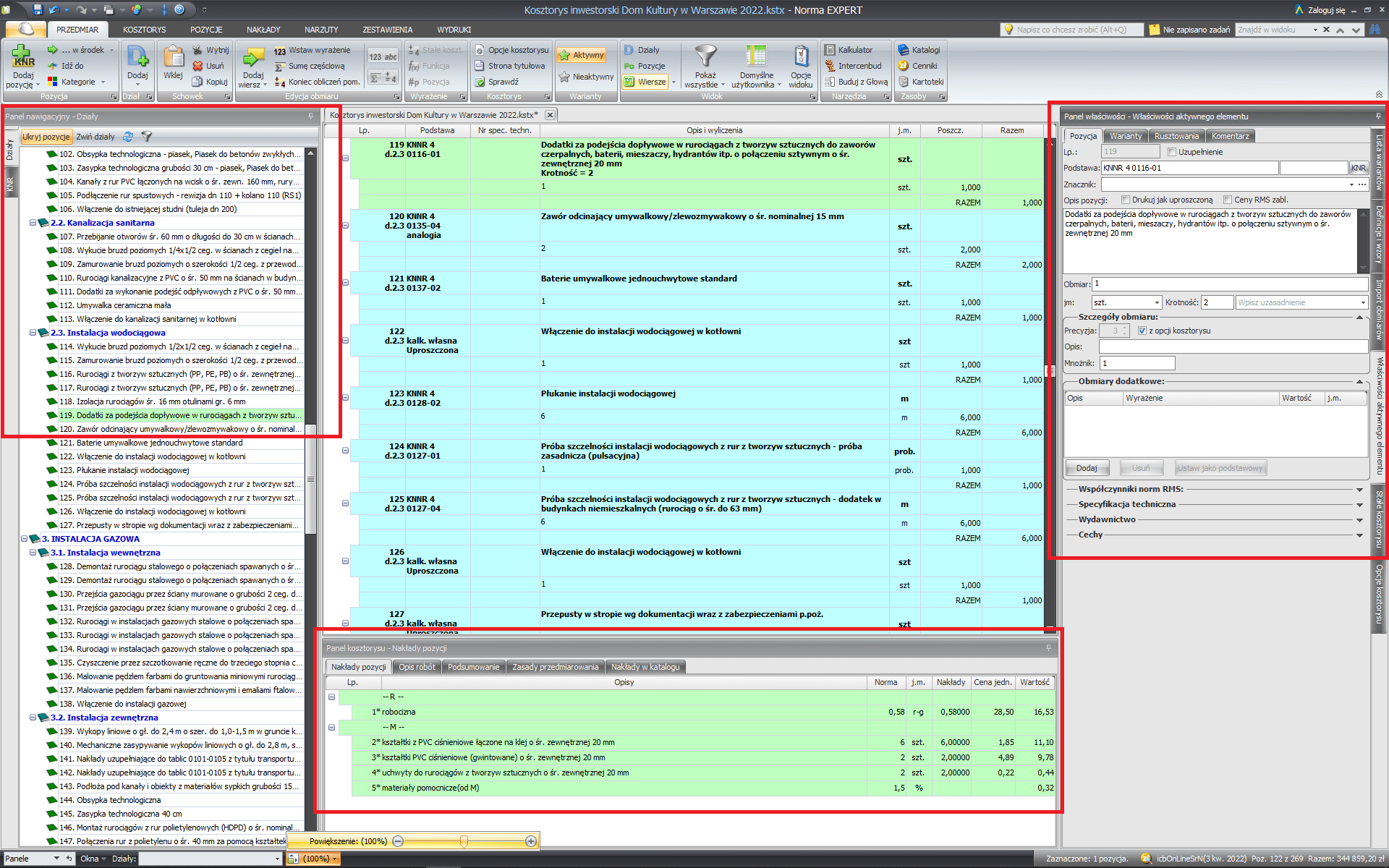Toggle the Wiersze view button

tap(645, 82)
